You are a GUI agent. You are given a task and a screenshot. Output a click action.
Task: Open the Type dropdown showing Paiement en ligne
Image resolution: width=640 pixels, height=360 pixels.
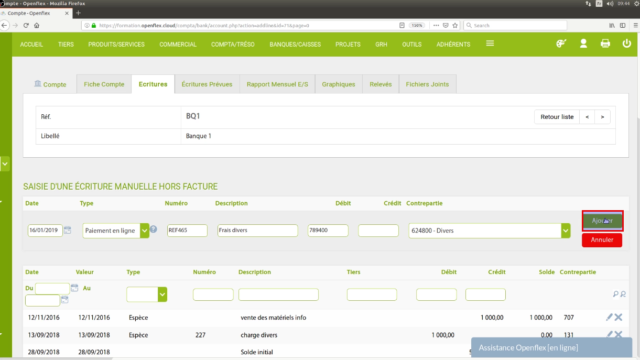click(116, 231)
